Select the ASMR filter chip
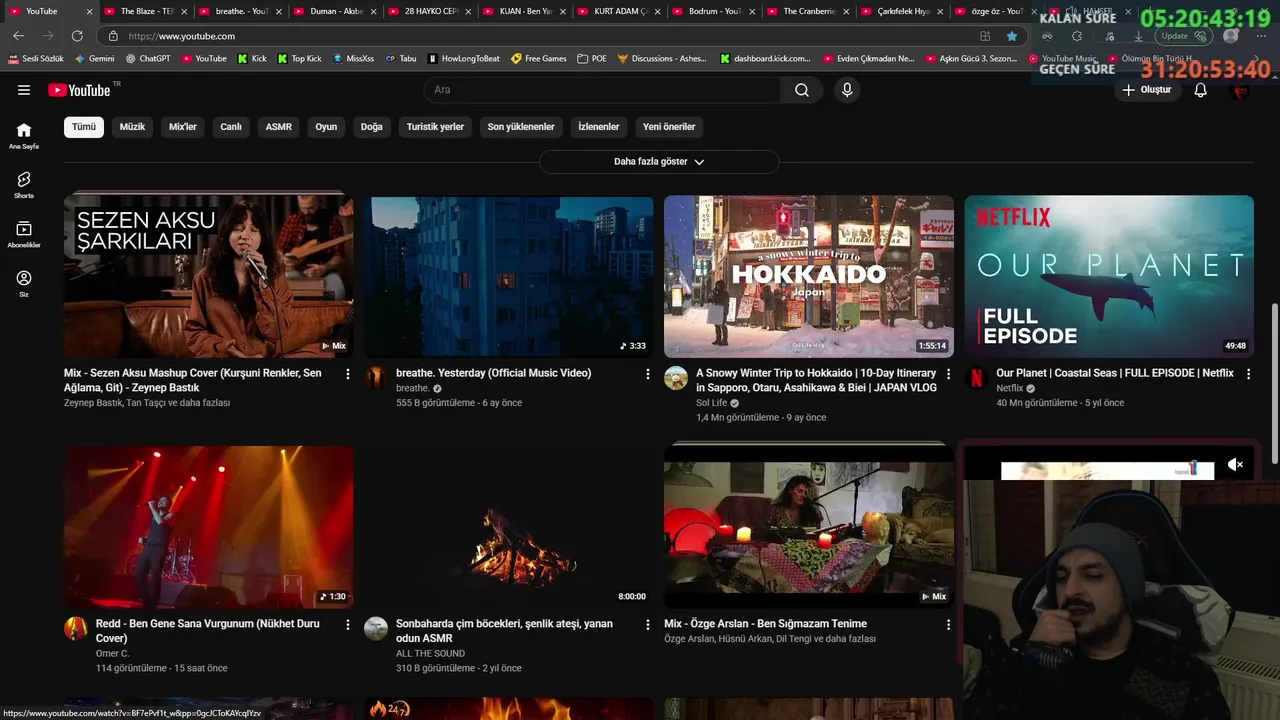Screen dimensions: 1280x720 point(279,127)
